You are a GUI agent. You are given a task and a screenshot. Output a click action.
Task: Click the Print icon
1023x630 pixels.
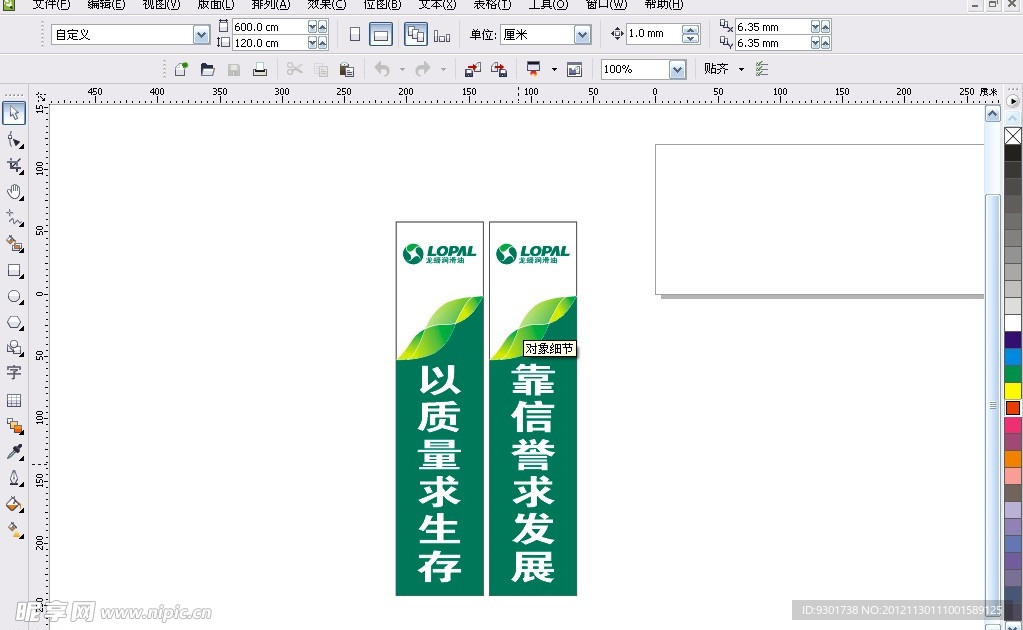click(260, 69)
